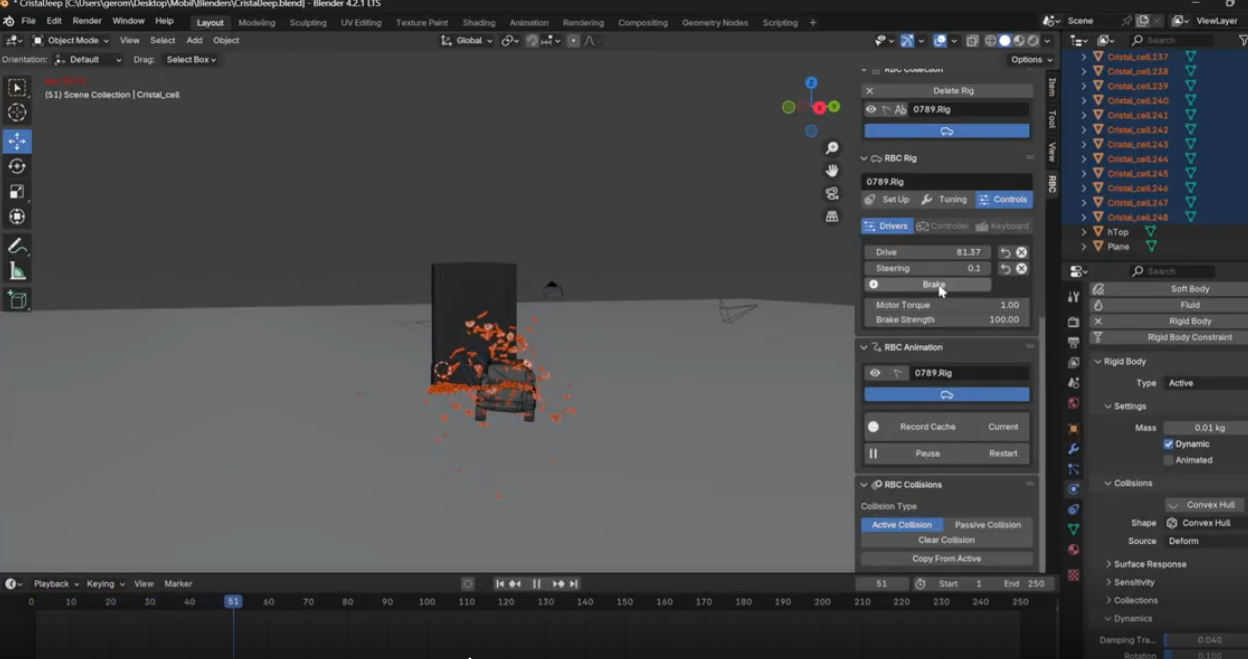This screenshot has height=659, width=1248.
Task: Click the Delete Rig button
Action: 952,91
